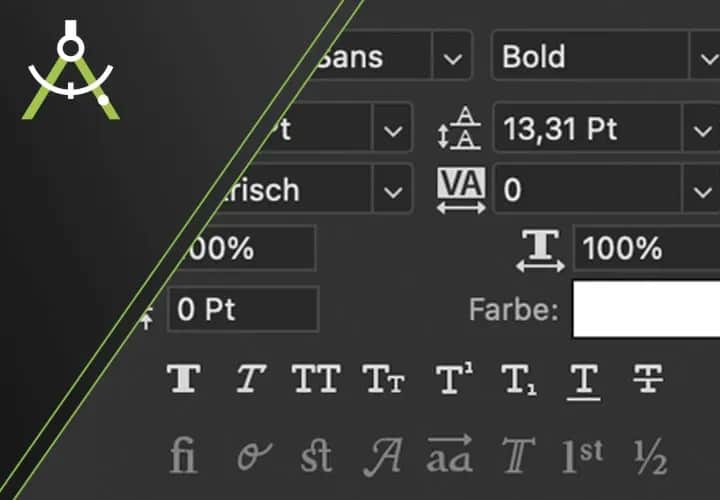Screen dimensions: 720x500
Task: Open the font family dropdown
Action: pyautogui.click(x=453, y=57)
